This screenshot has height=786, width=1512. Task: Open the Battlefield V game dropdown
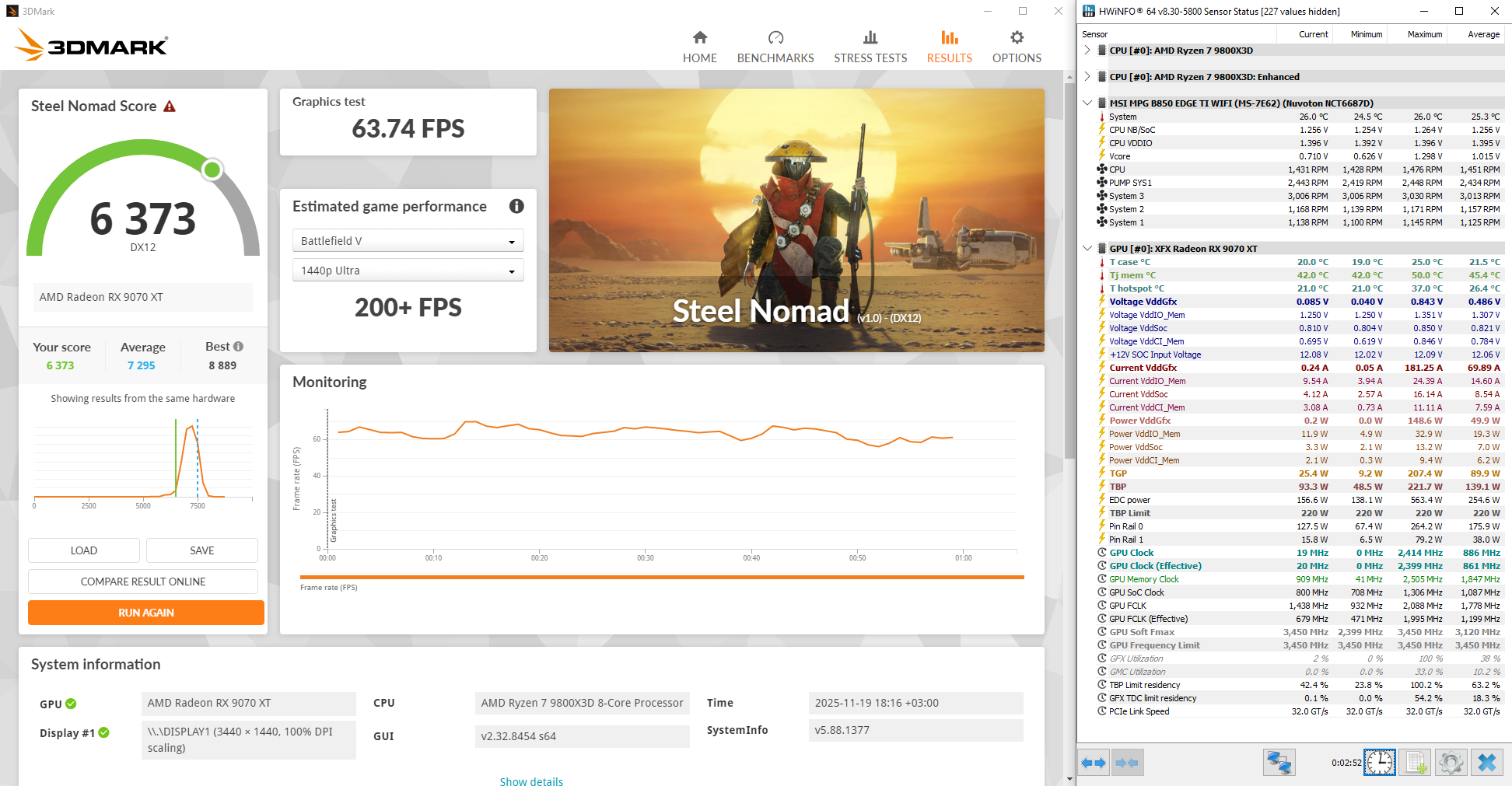[x=408, y=241]
